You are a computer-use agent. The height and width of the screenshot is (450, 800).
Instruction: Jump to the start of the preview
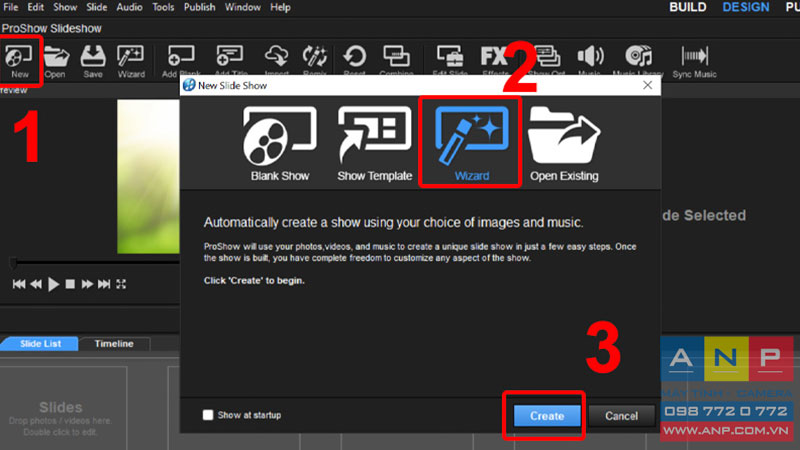pos(19,284)
